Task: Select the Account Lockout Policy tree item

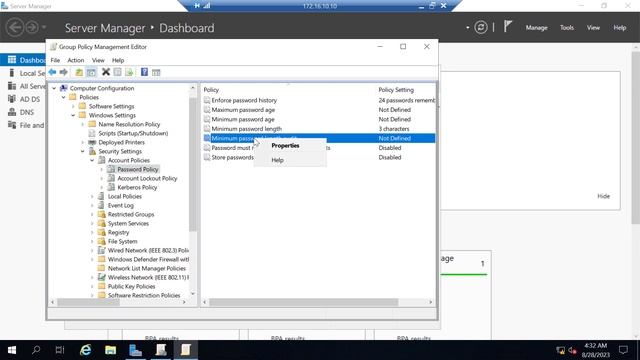Action: tap(147, 178)
